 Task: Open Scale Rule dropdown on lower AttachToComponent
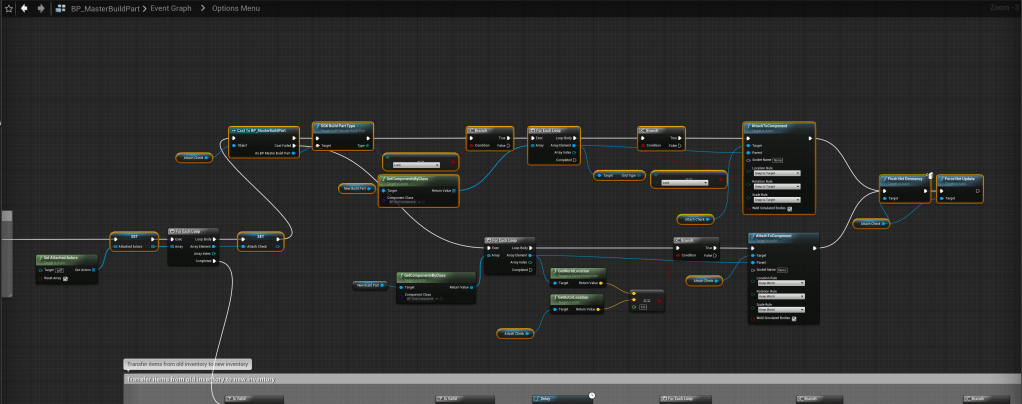pos(780,309)
